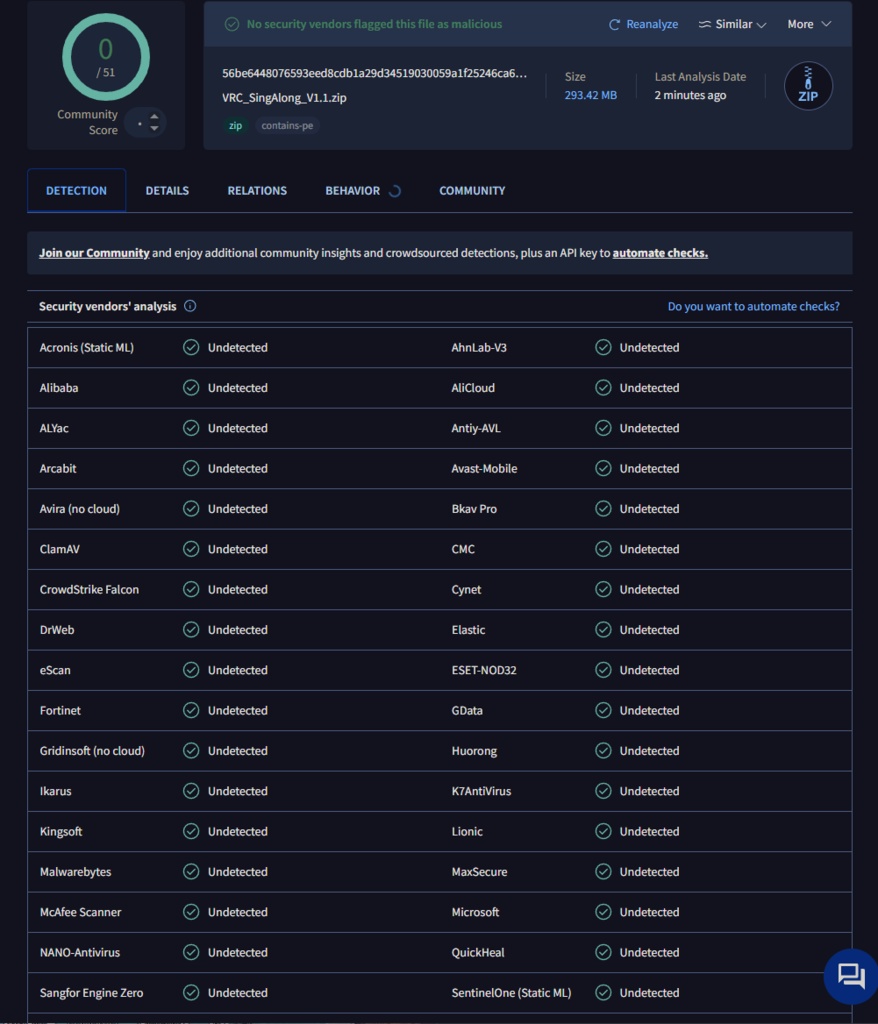Follow the automate checks link in banner

[660, 253]
